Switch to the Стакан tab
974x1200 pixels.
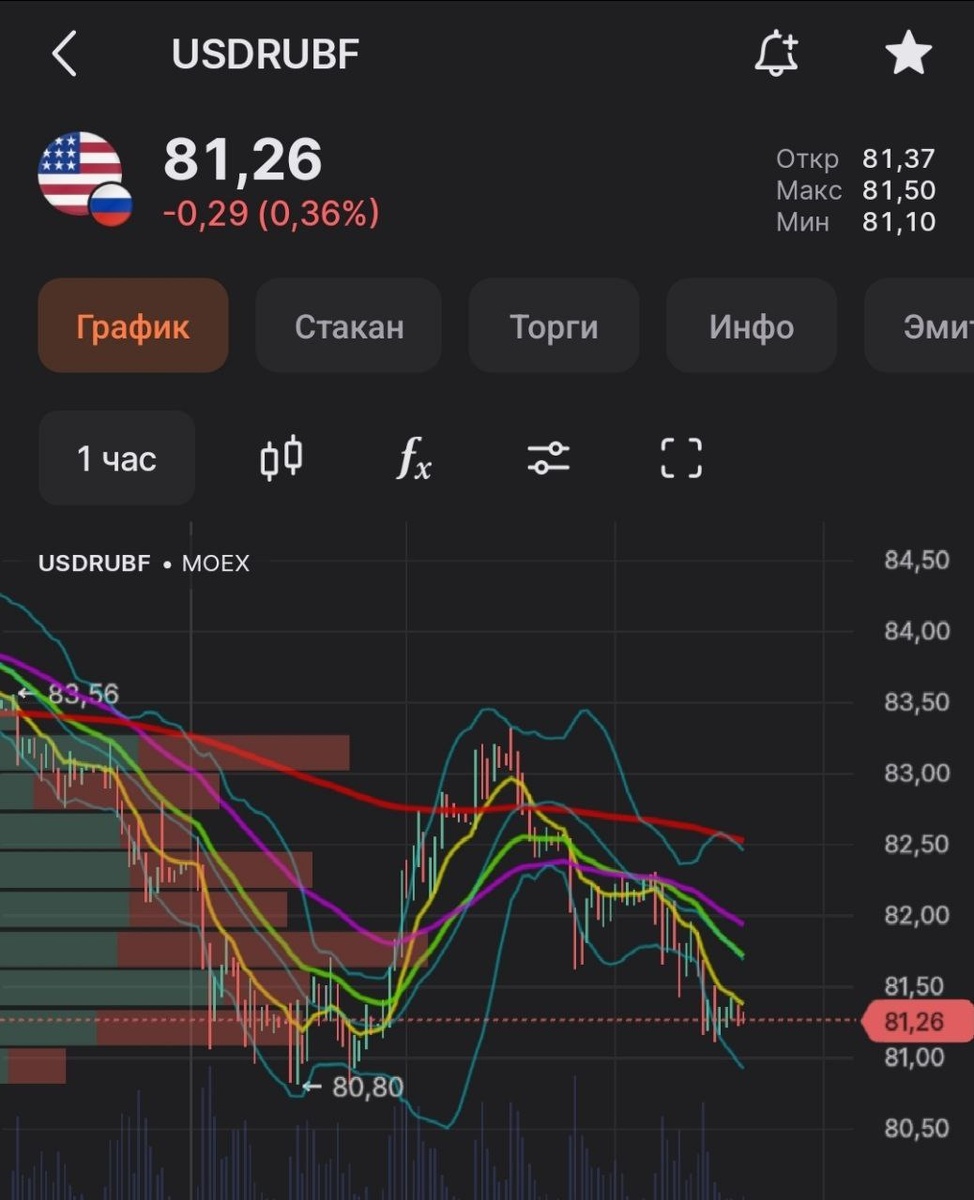pos(349,326)
